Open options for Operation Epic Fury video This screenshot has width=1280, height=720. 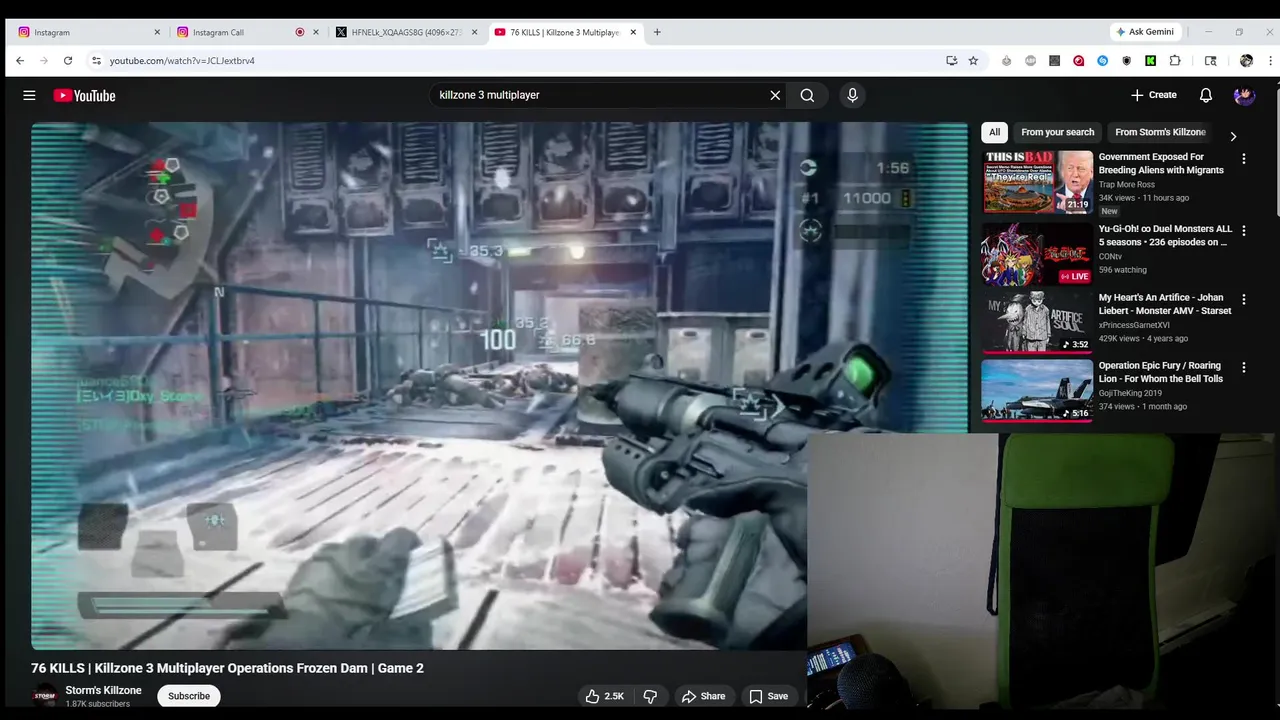pos(1244,368)
